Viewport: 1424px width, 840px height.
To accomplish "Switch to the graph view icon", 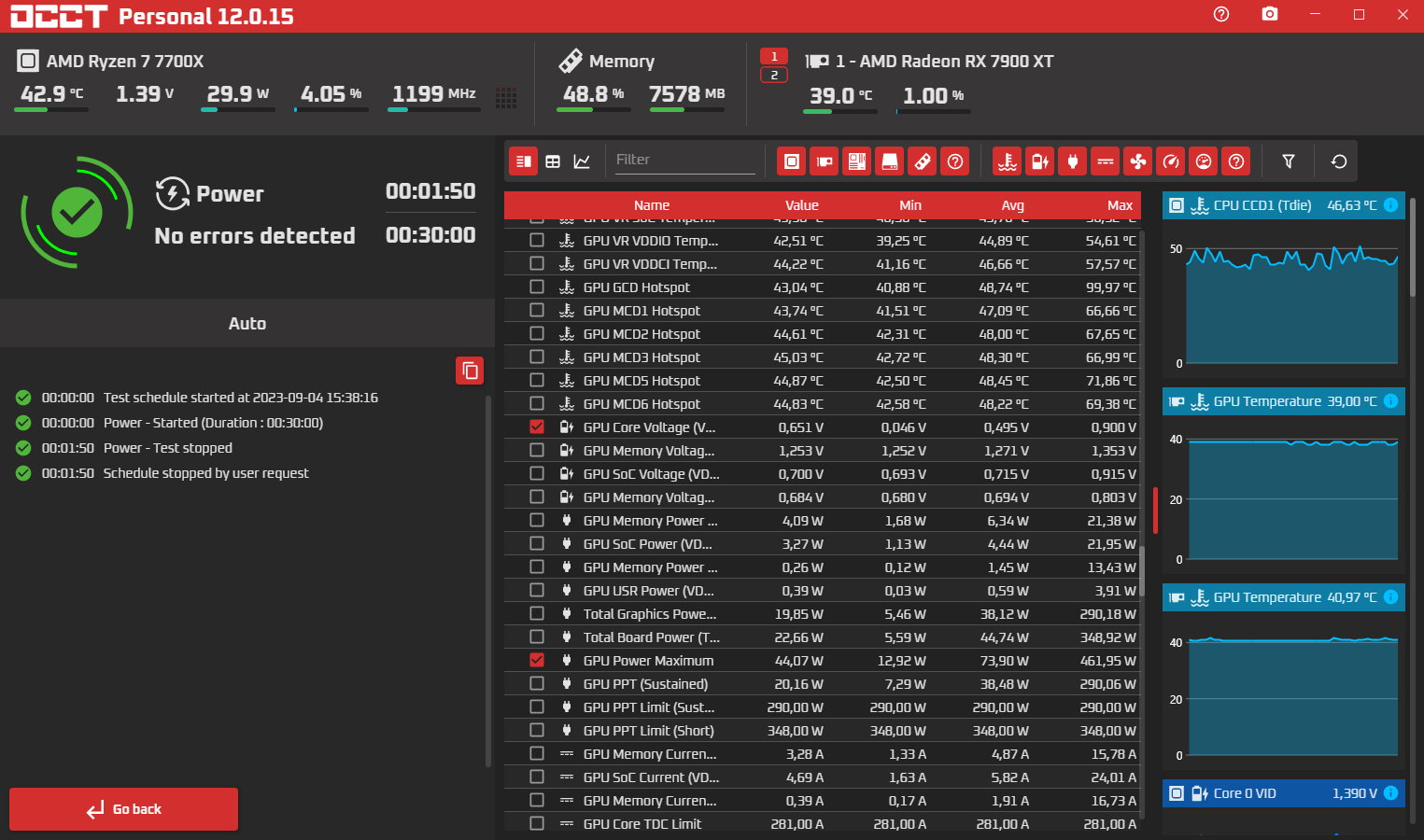I will tap(582, 161).
